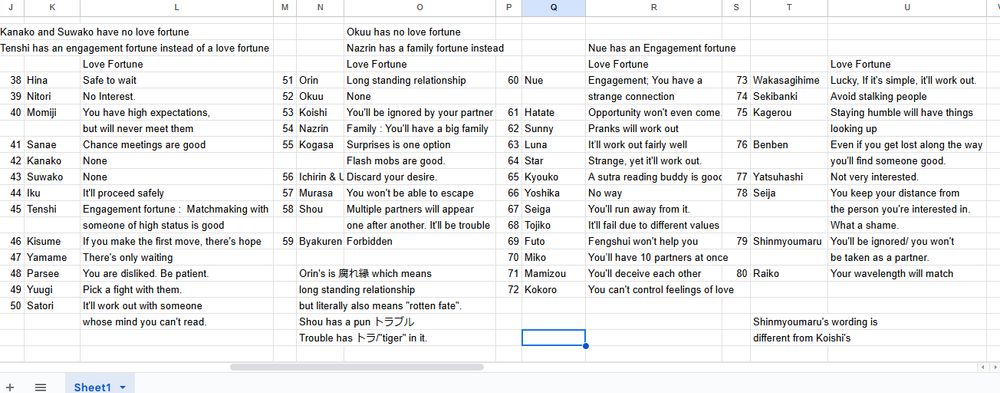Select column U header
The image size is (1000, 393).
click(907, 8)
